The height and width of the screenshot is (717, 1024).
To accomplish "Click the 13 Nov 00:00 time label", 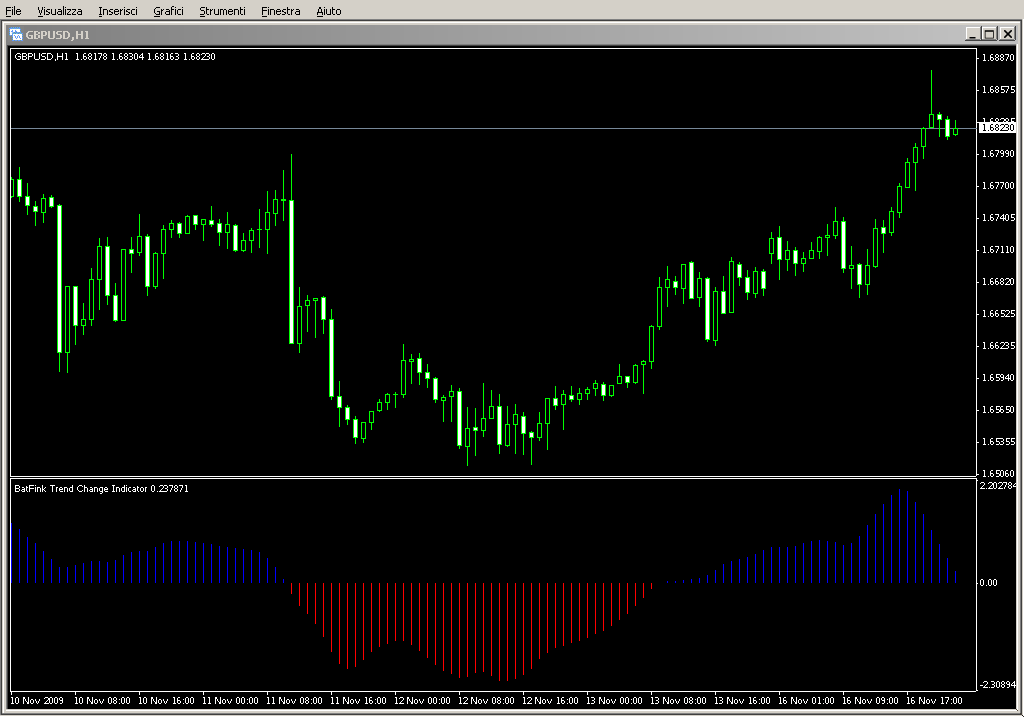I will [614, 701].
